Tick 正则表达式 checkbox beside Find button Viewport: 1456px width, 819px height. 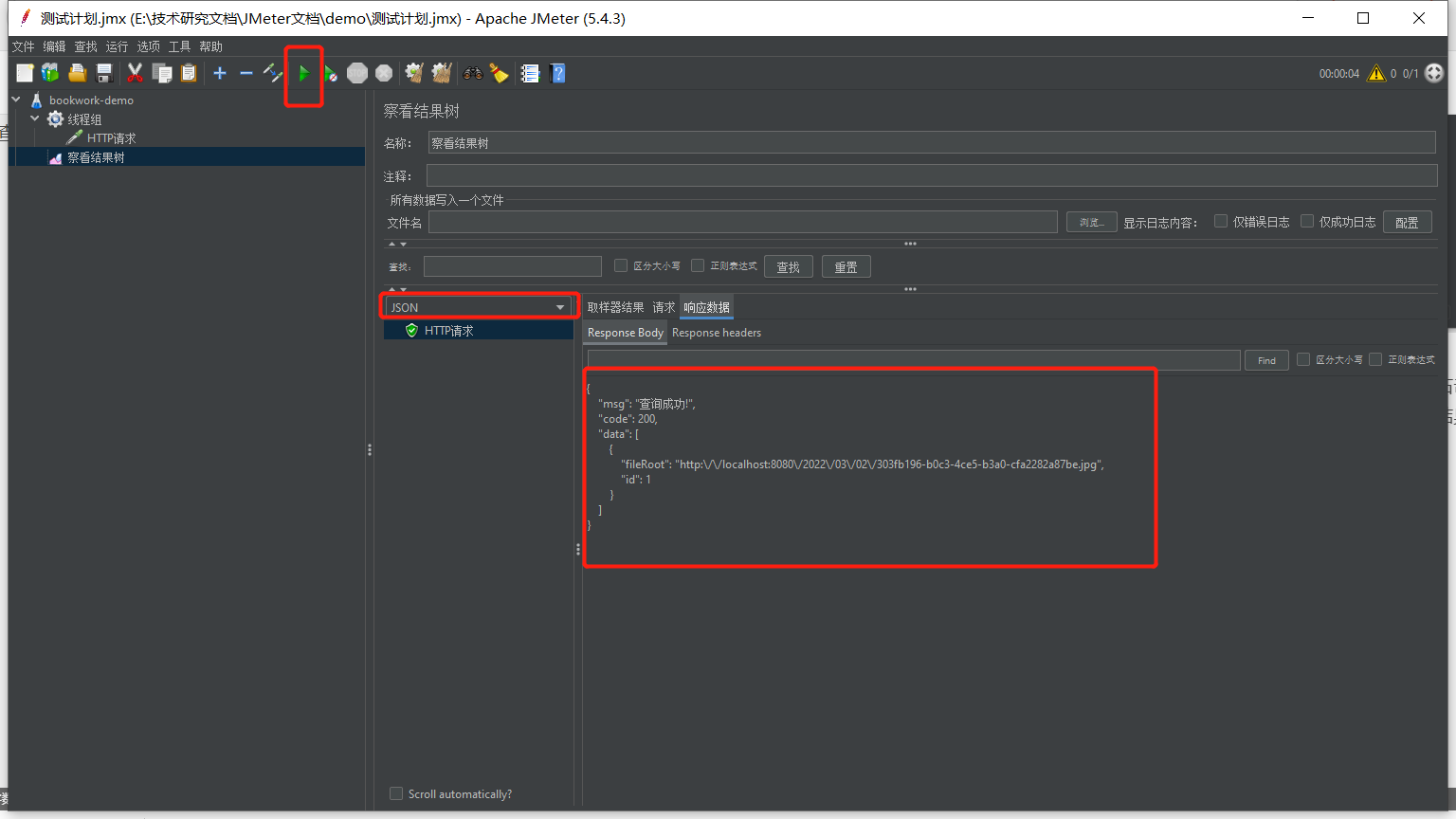(x=1375, y=360)
